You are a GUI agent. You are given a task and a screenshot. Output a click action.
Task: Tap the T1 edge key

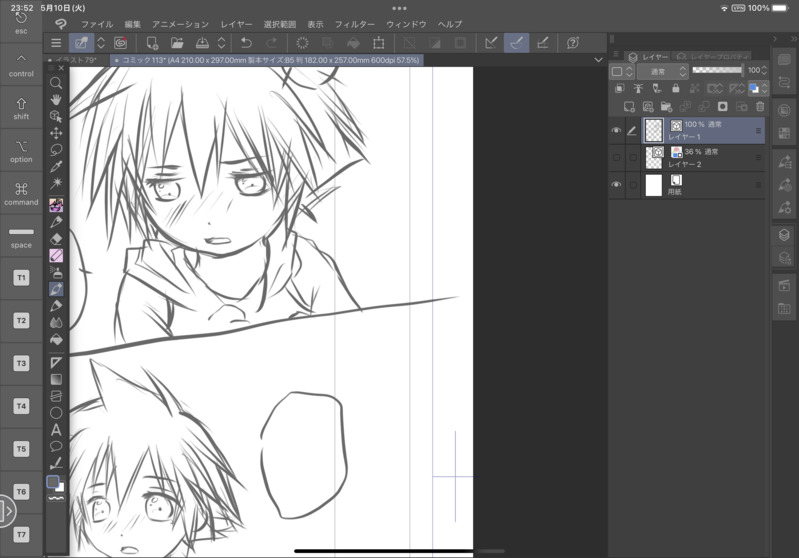[21, 278]
